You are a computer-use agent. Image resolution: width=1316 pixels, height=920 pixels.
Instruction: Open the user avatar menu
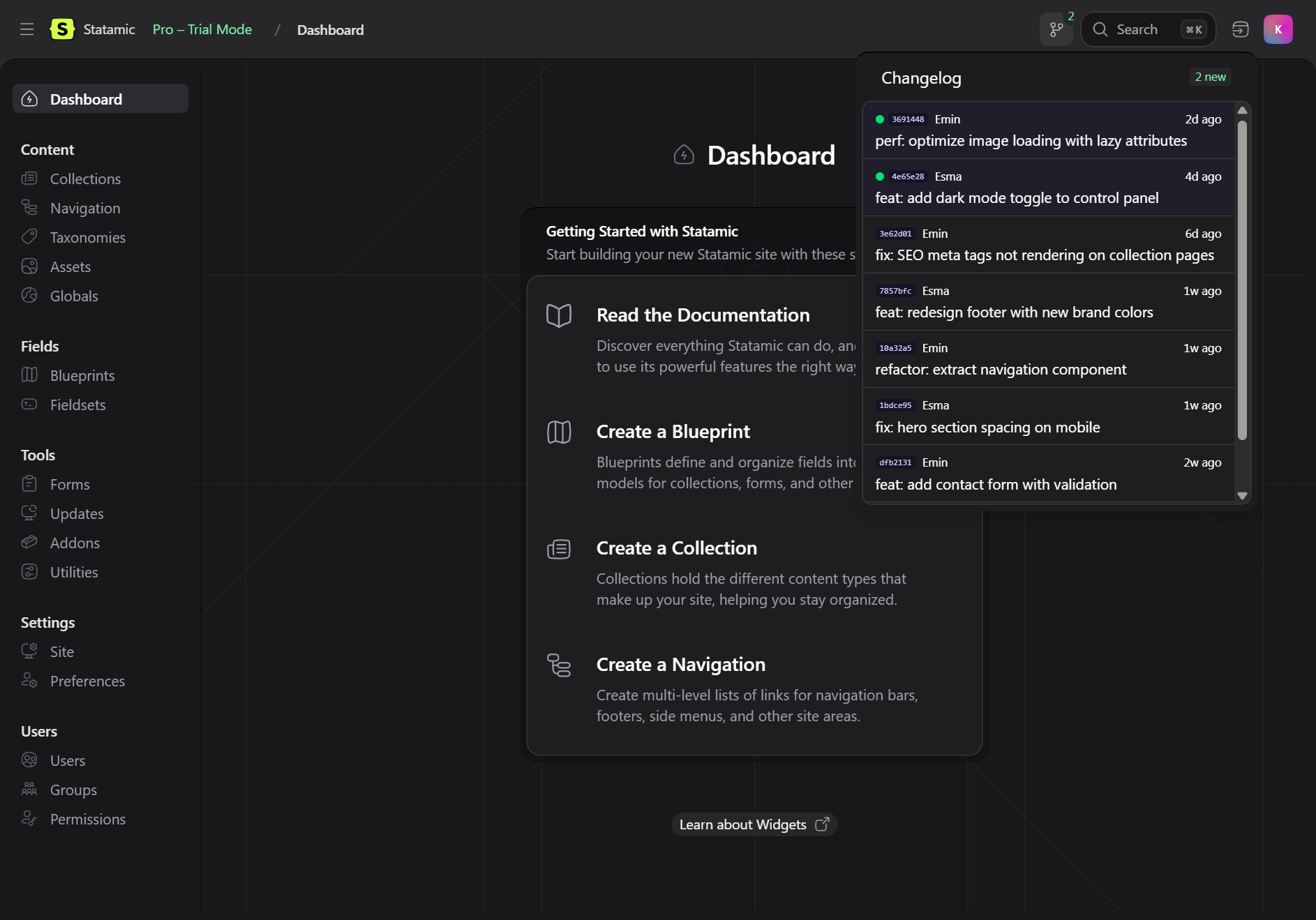point(1279,29)
